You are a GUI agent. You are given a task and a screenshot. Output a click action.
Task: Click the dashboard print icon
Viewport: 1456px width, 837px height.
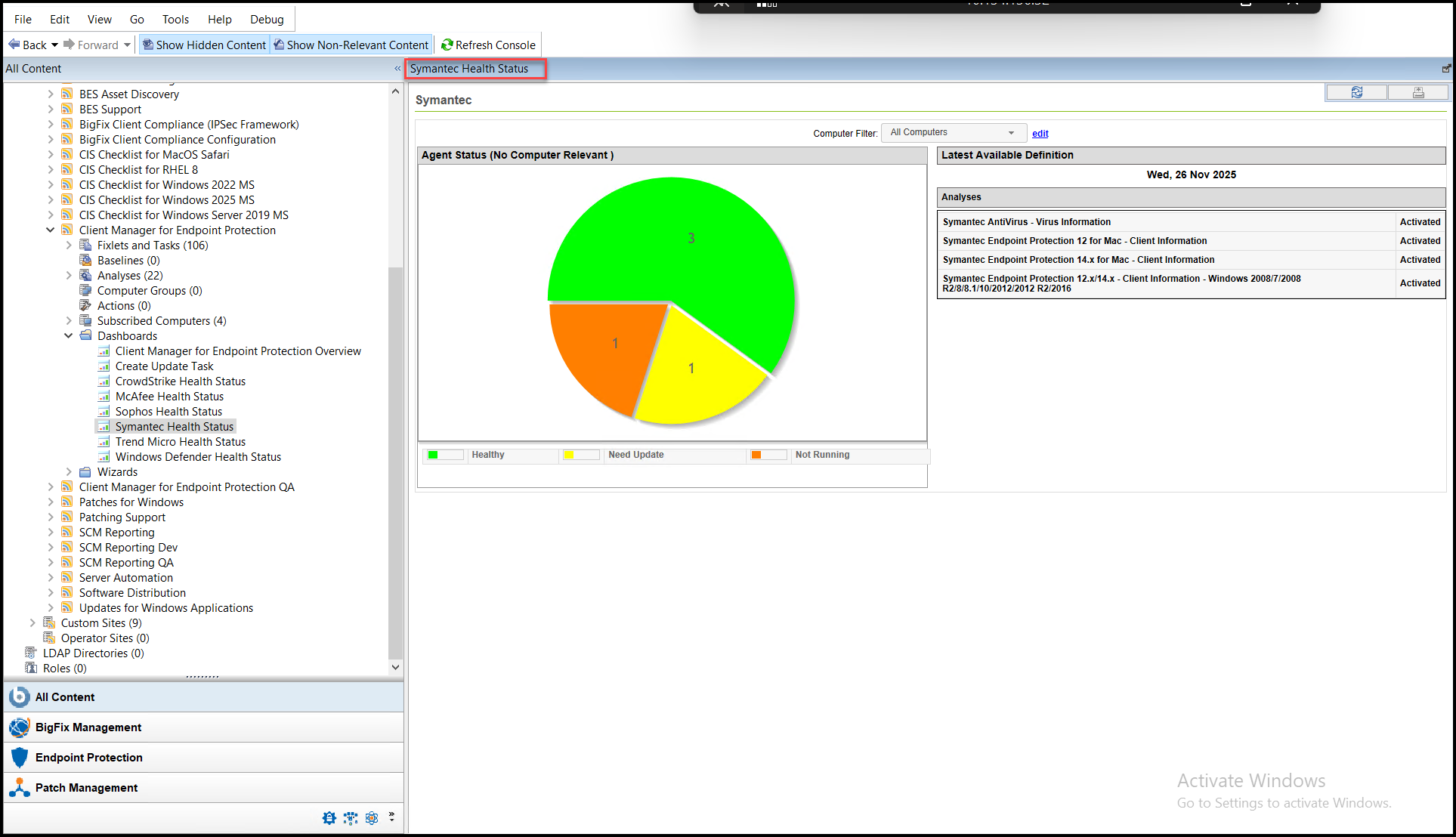click(x=1418, y=91)
